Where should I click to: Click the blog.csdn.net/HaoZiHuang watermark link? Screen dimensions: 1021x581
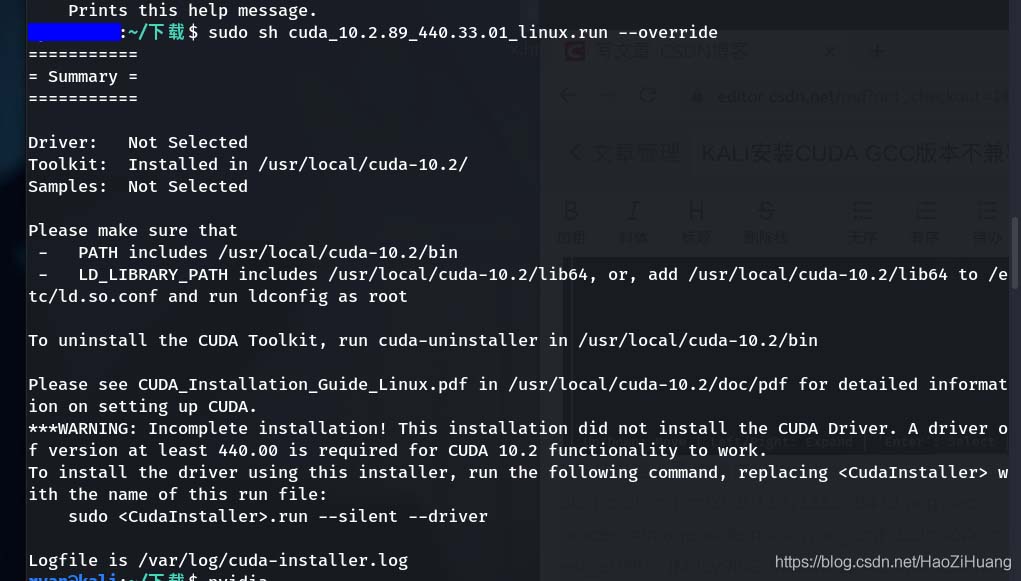893,561
